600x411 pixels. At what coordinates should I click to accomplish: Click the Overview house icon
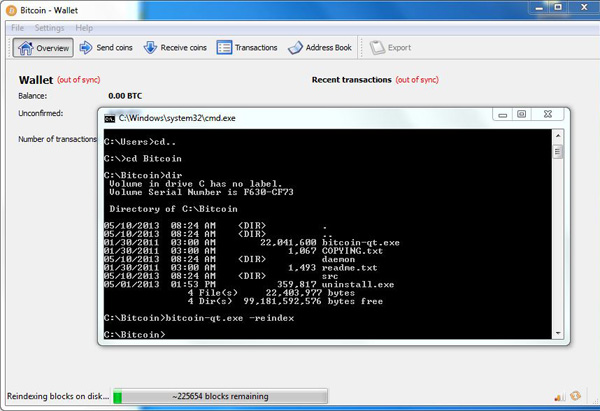[26, 48]
